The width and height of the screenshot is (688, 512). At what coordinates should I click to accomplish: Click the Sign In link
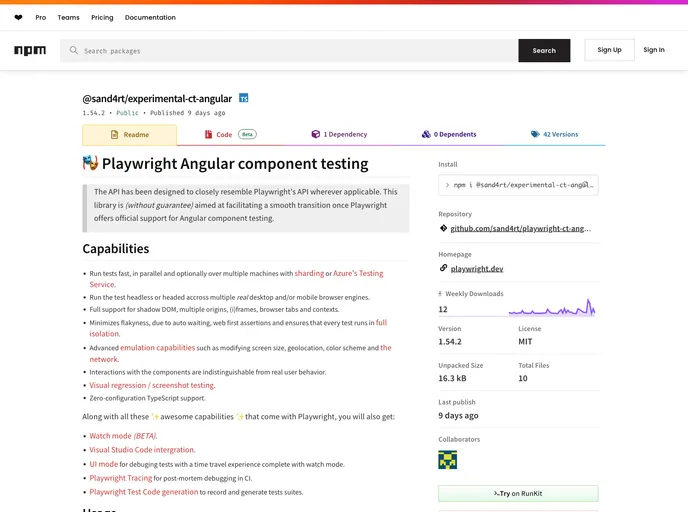(654, 50)
